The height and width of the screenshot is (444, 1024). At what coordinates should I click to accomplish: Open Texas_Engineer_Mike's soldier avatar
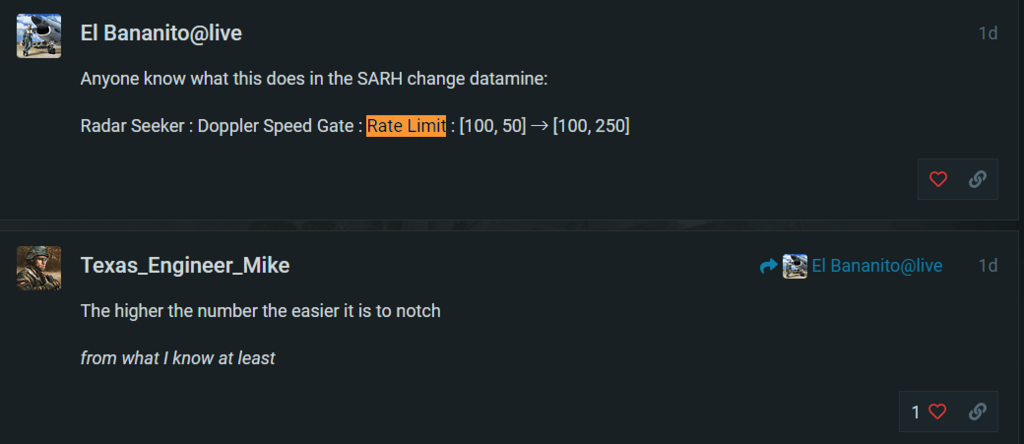pyautogui.click(x=39, y=268)
